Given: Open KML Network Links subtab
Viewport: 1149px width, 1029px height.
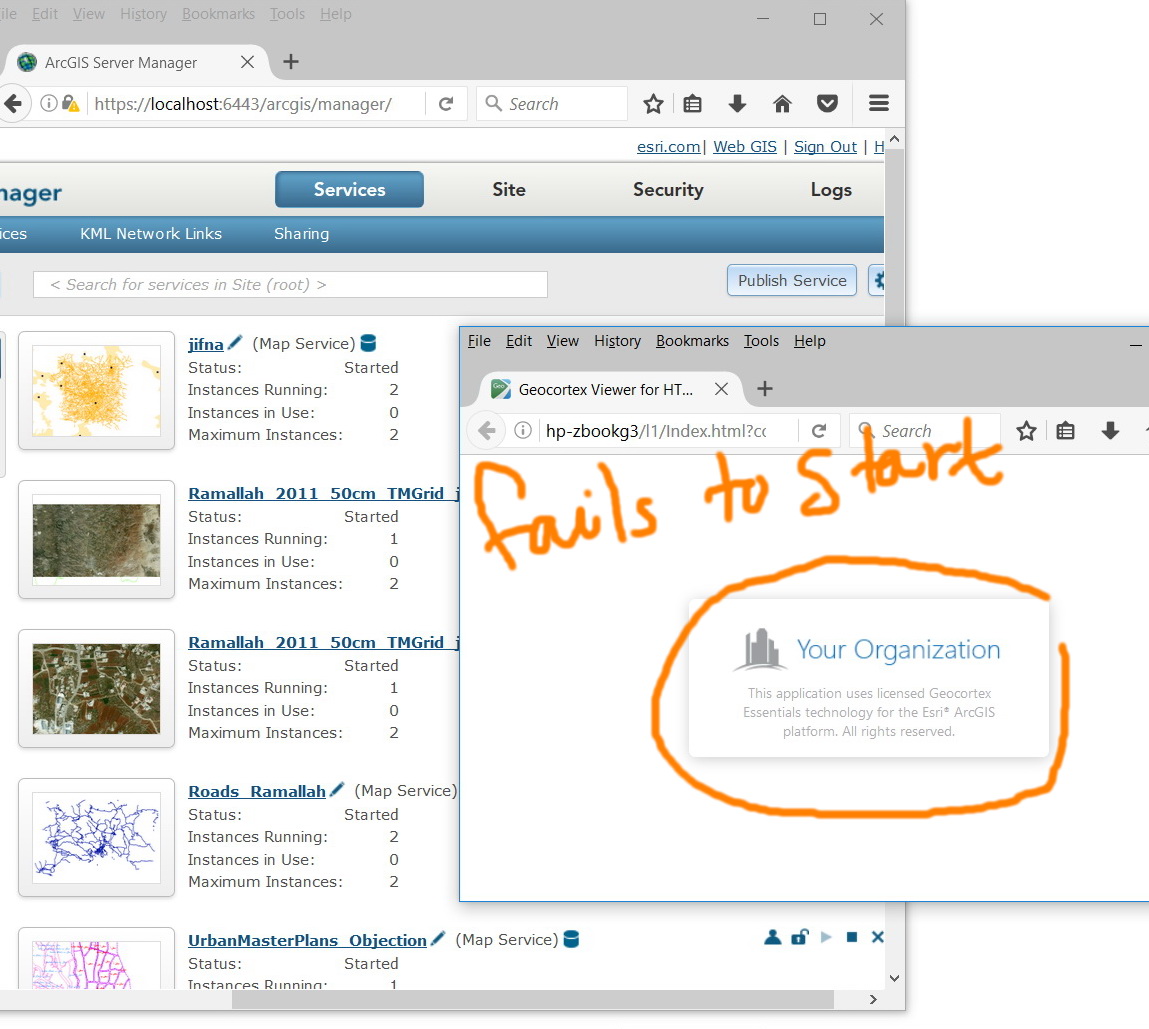Looking at the screenshot, I should click(x=151, y=234).
